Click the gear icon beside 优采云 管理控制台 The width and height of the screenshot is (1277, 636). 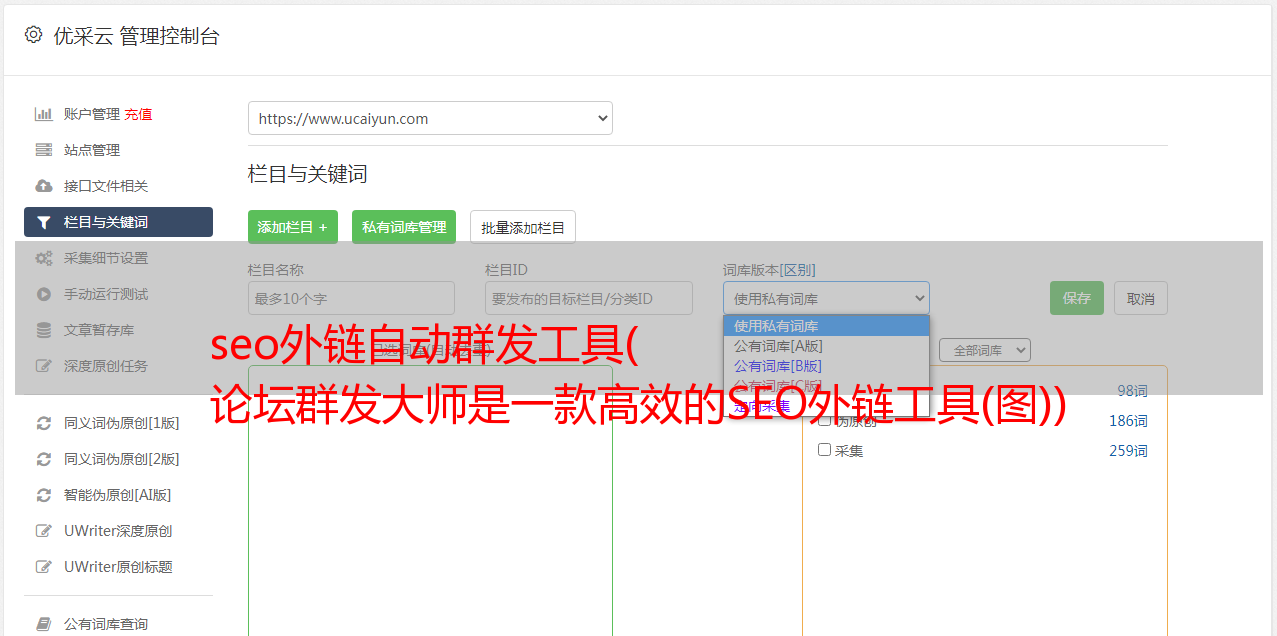click(33, 35)
